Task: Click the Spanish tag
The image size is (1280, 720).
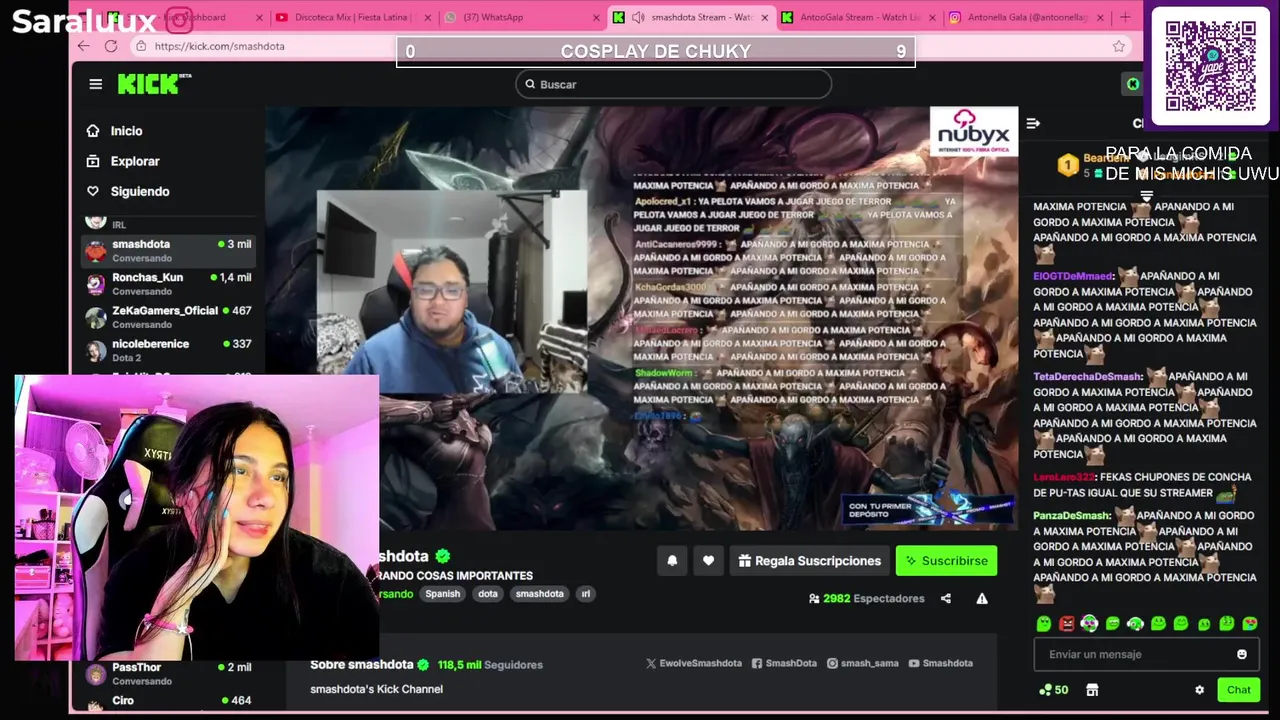Action: pyautogui.click(x=442, y=594)
